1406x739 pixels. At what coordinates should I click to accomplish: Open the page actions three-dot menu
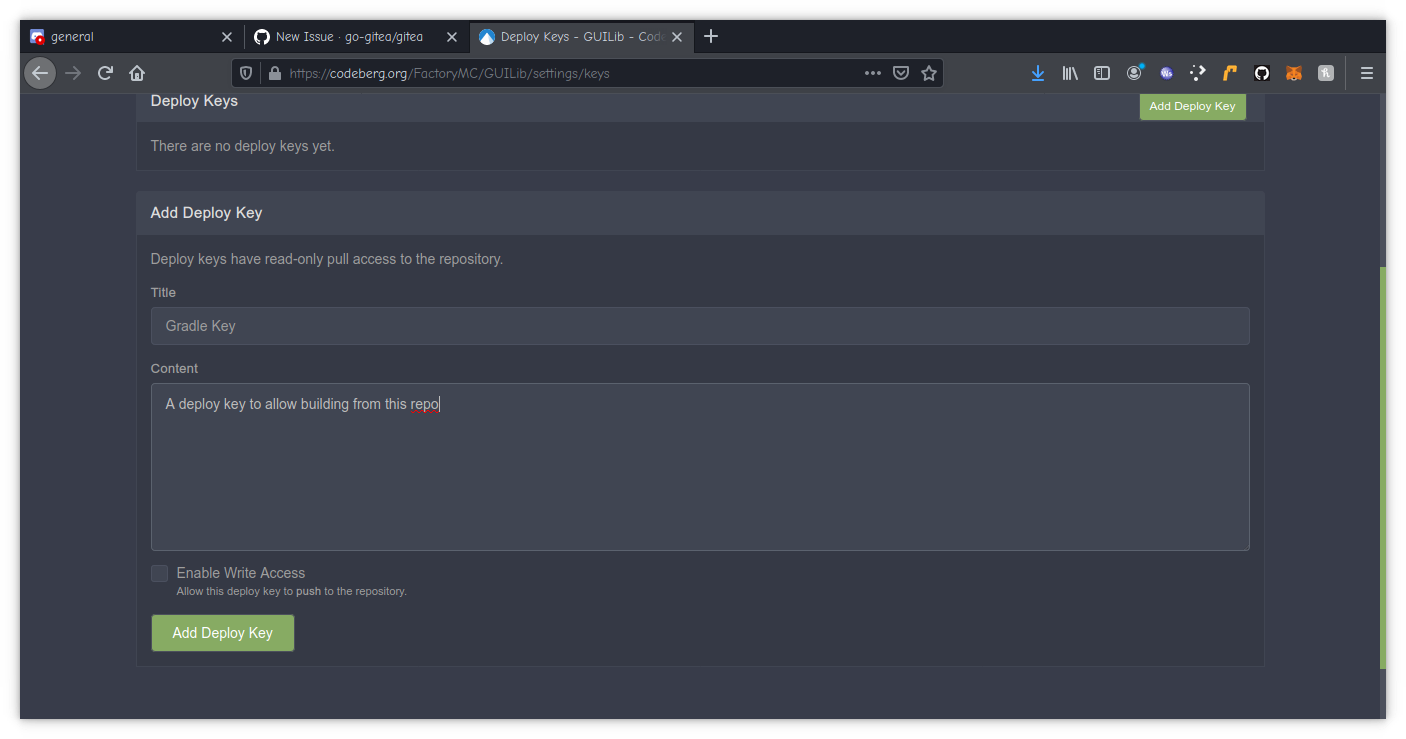[872, 72]
